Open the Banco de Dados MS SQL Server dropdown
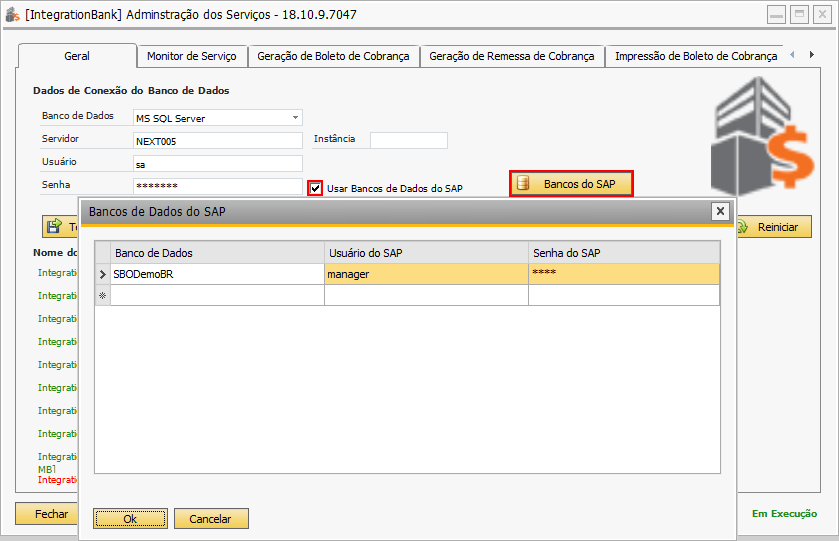 [x=295, y=118]
